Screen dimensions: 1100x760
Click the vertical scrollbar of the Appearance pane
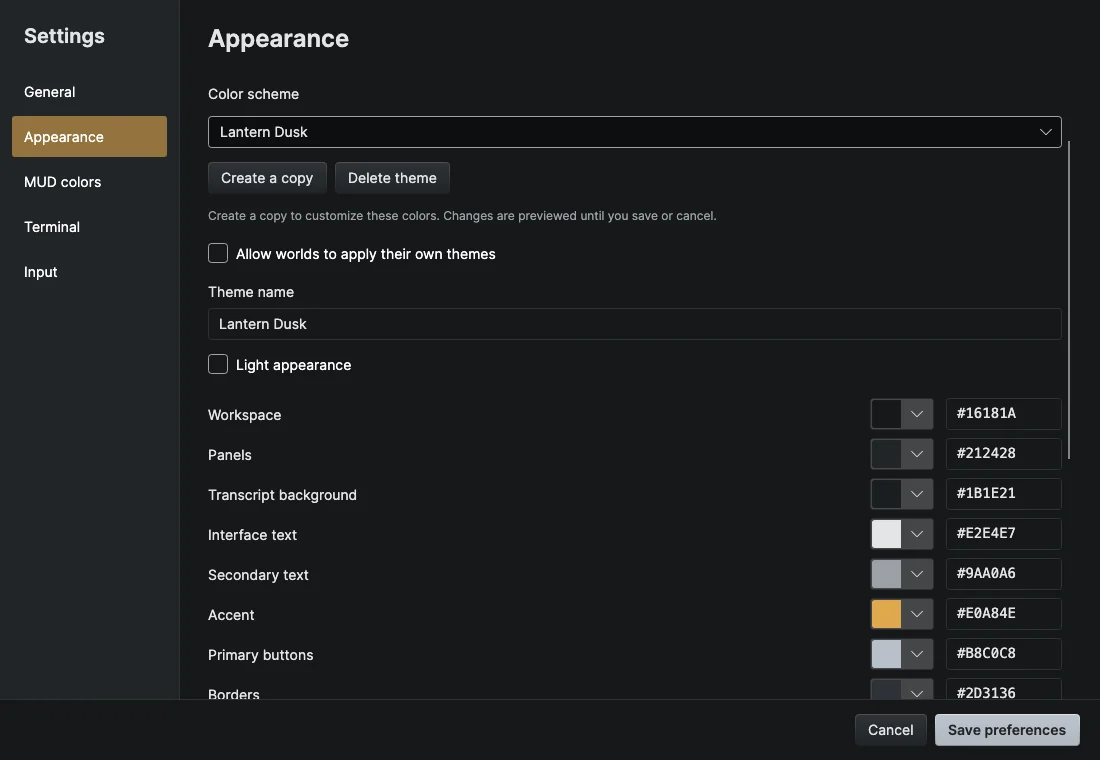click(x=1068, y=300)
